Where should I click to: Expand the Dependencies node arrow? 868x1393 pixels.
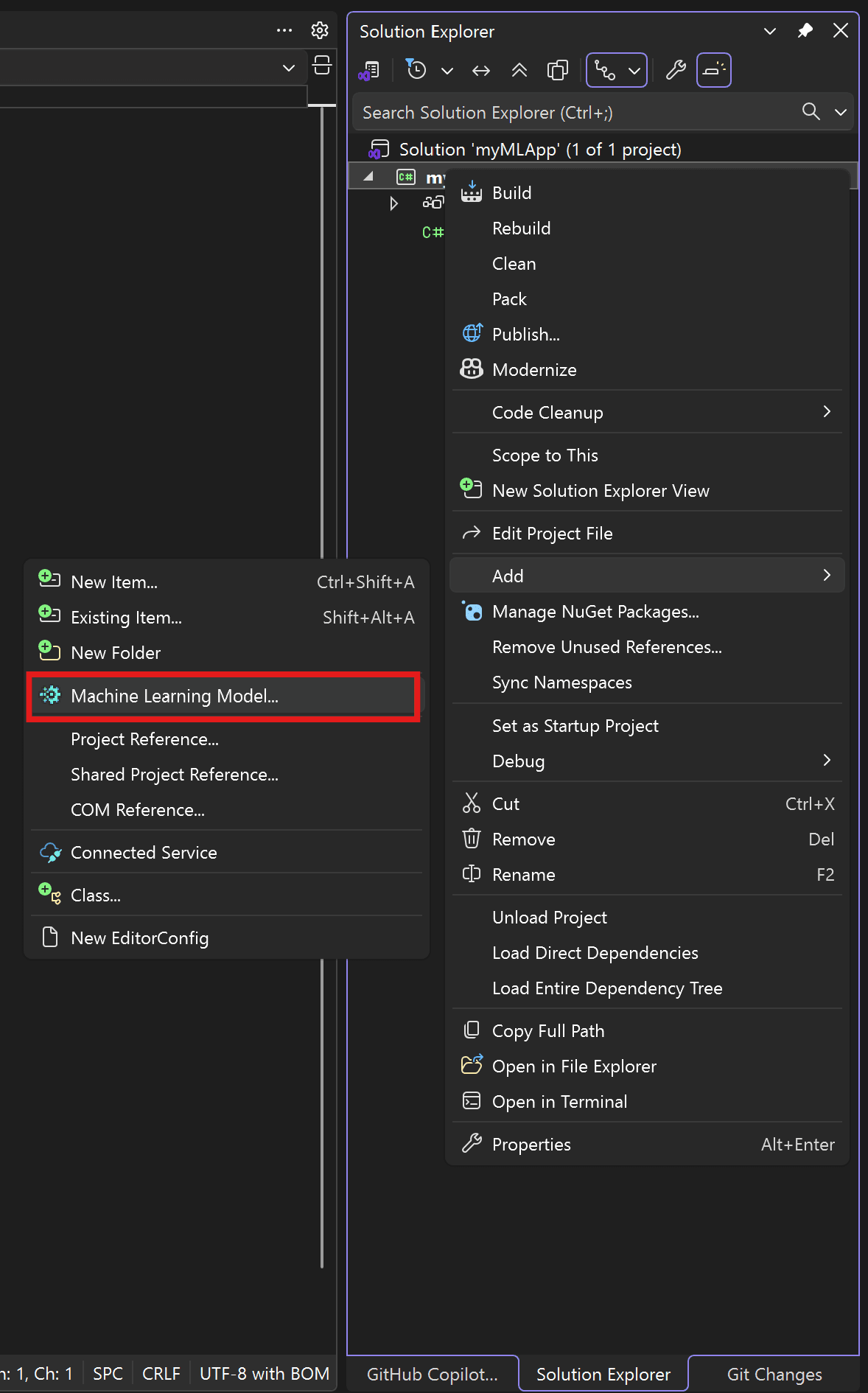pos(394,203)
